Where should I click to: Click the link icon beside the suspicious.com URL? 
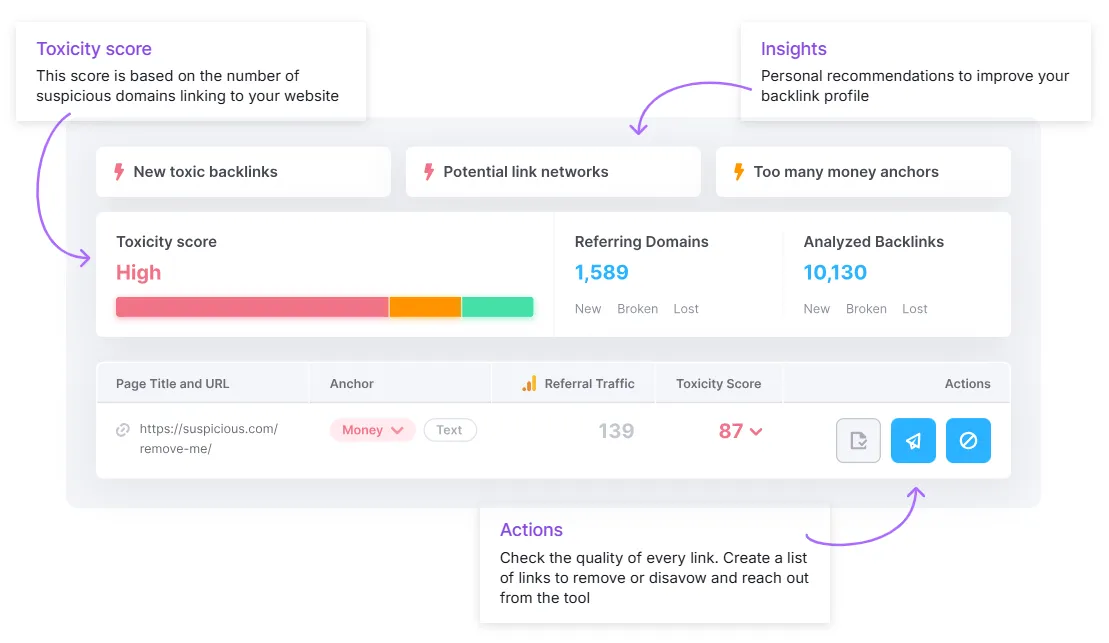tap(123, 429)
